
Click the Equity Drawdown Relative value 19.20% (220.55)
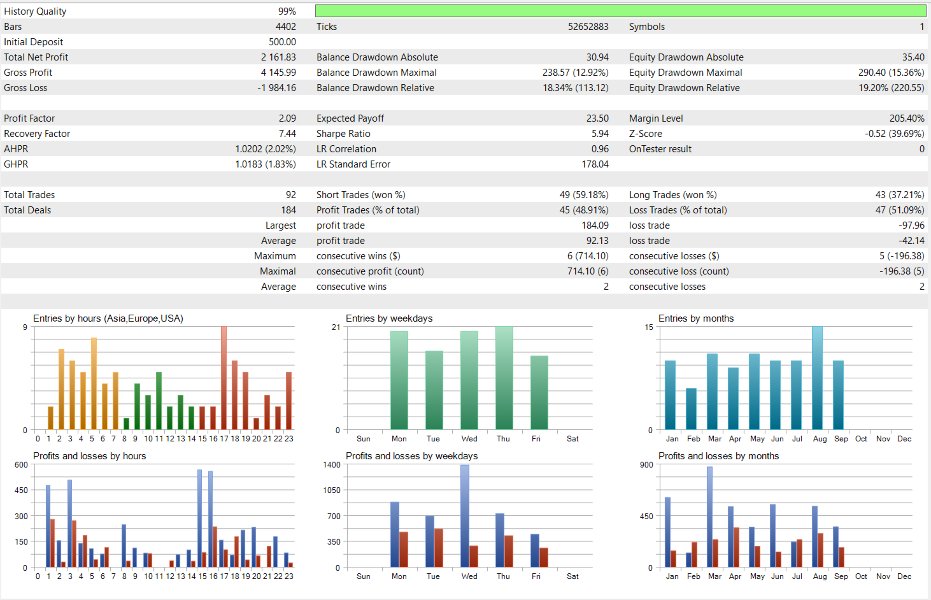click(891, 88)
